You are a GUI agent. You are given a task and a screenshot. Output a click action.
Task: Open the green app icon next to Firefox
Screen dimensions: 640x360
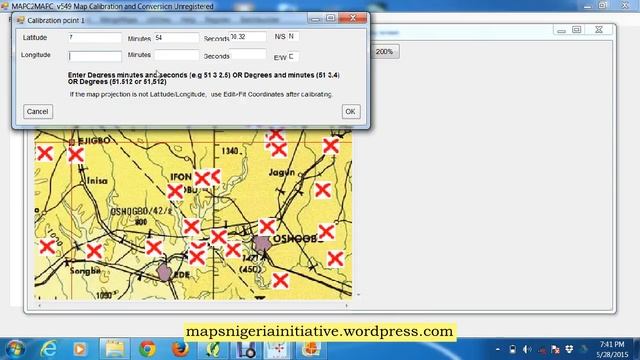[x=213, y=349]
